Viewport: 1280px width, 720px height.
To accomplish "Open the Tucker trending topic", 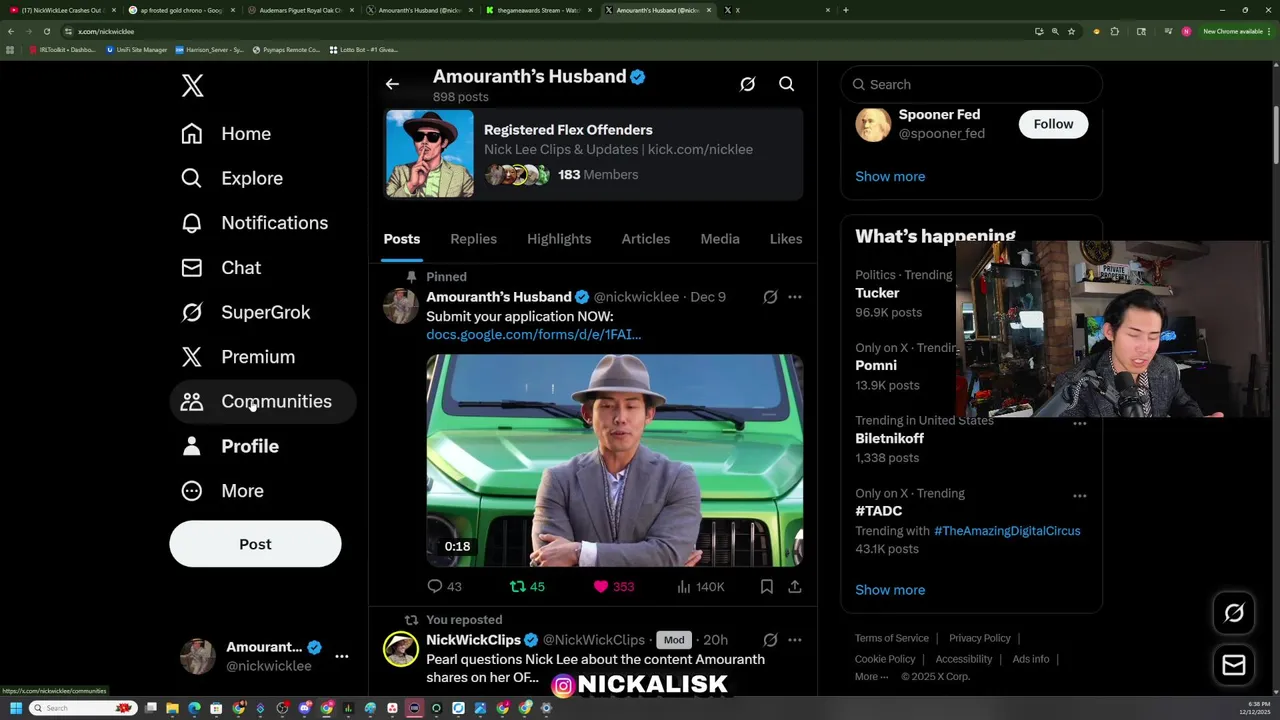I will pyautogui.click(x=877, y=293).
